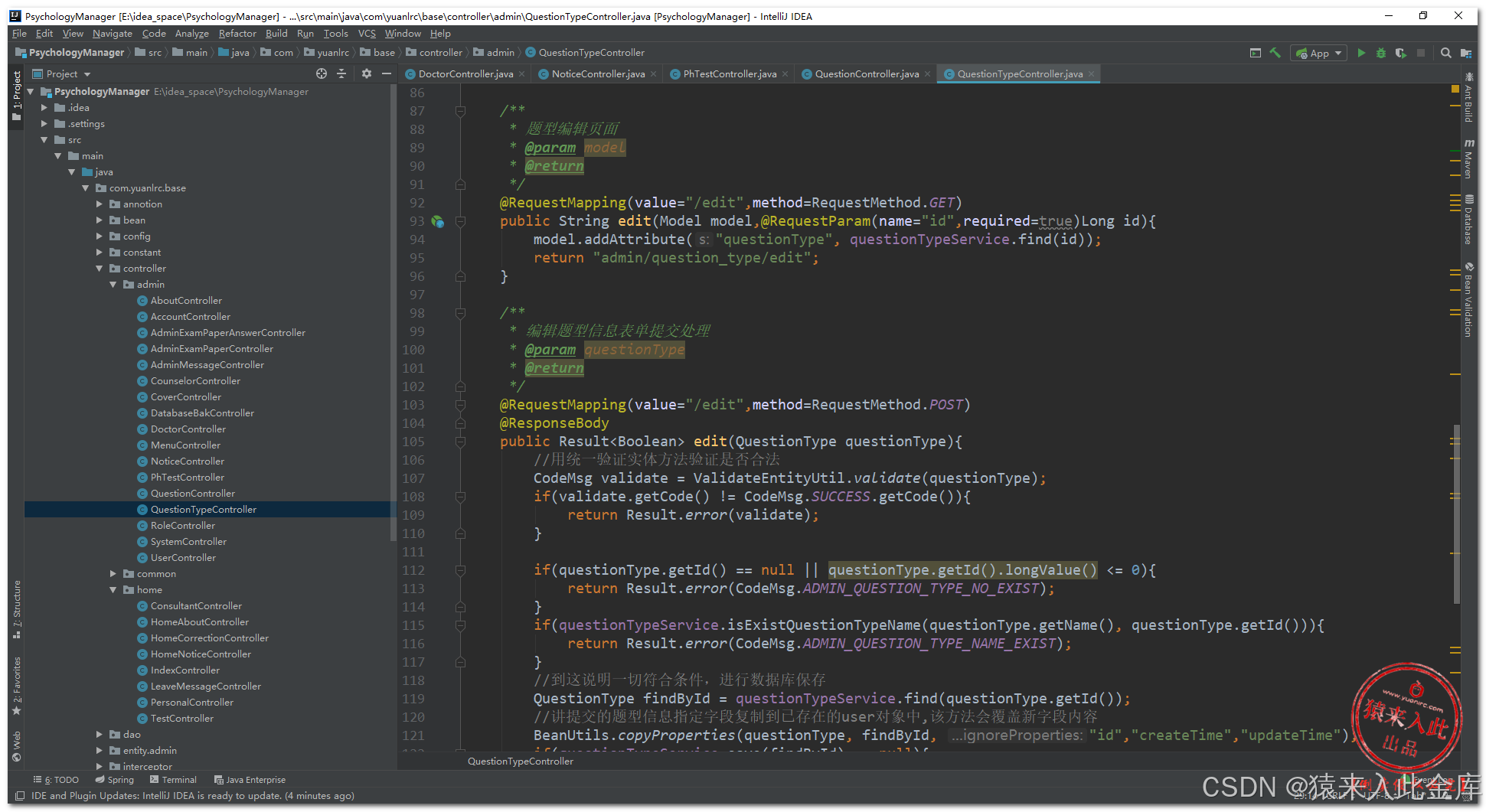
Task: Collapse the admin package
Action: (x=113, y=285)
